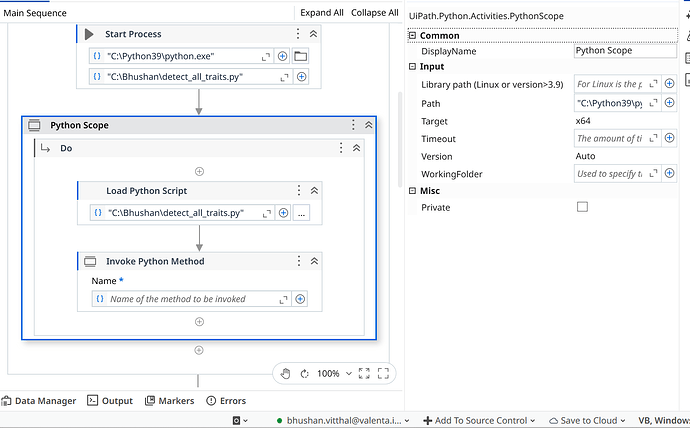Collapse the Input properties section
690x428 pixels.
(412, 66)
